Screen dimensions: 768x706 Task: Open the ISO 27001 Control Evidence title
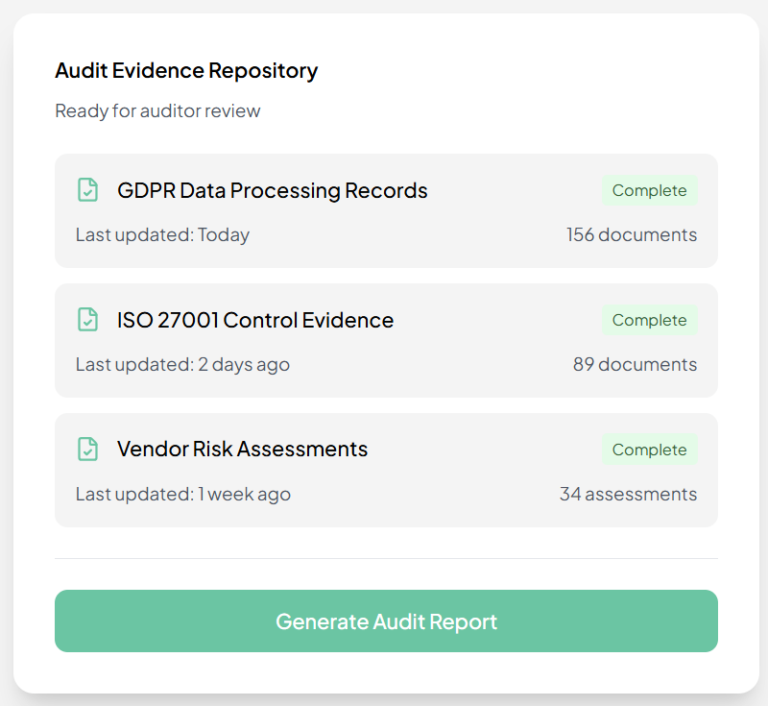(255, 320)
